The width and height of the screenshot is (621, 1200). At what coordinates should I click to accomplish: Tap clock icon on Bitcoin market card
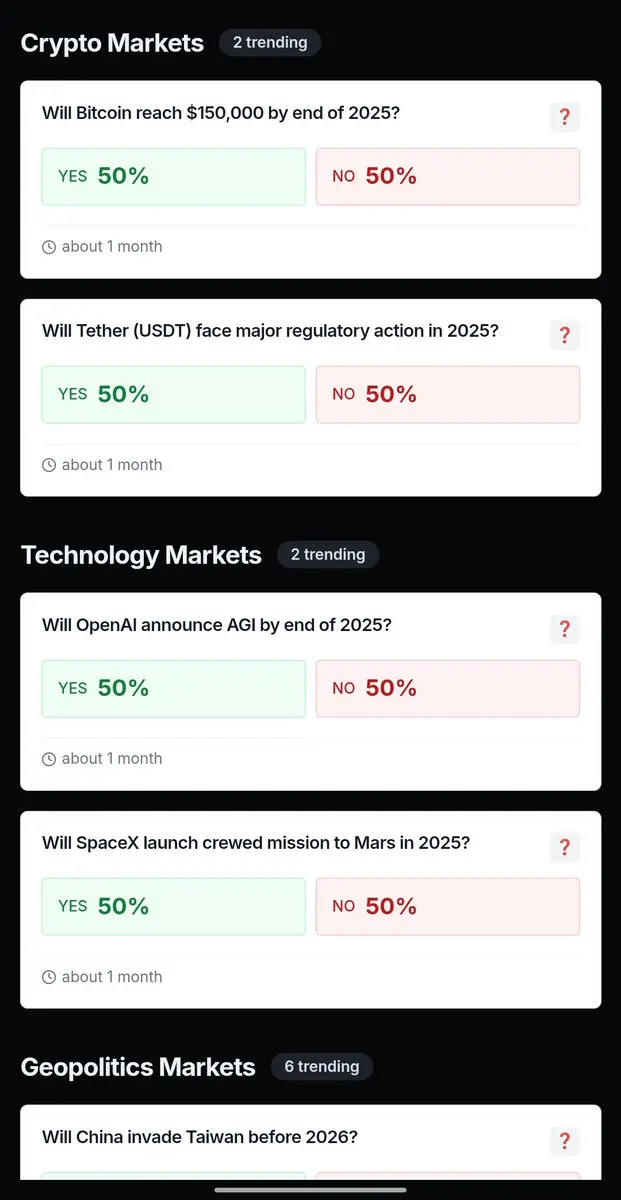49,247
